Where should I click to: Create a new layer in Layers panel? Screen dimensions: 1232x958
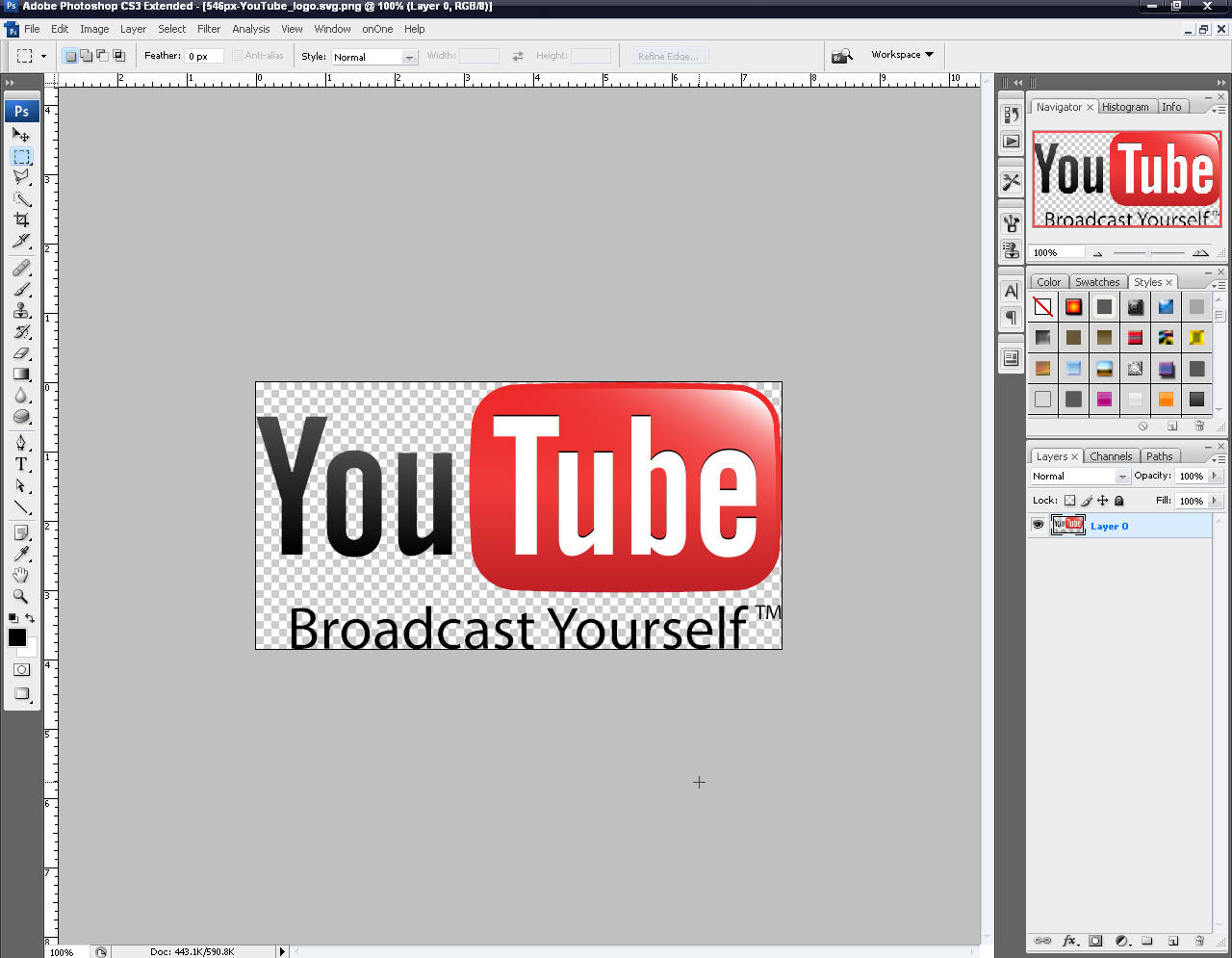click(1172, 941)
